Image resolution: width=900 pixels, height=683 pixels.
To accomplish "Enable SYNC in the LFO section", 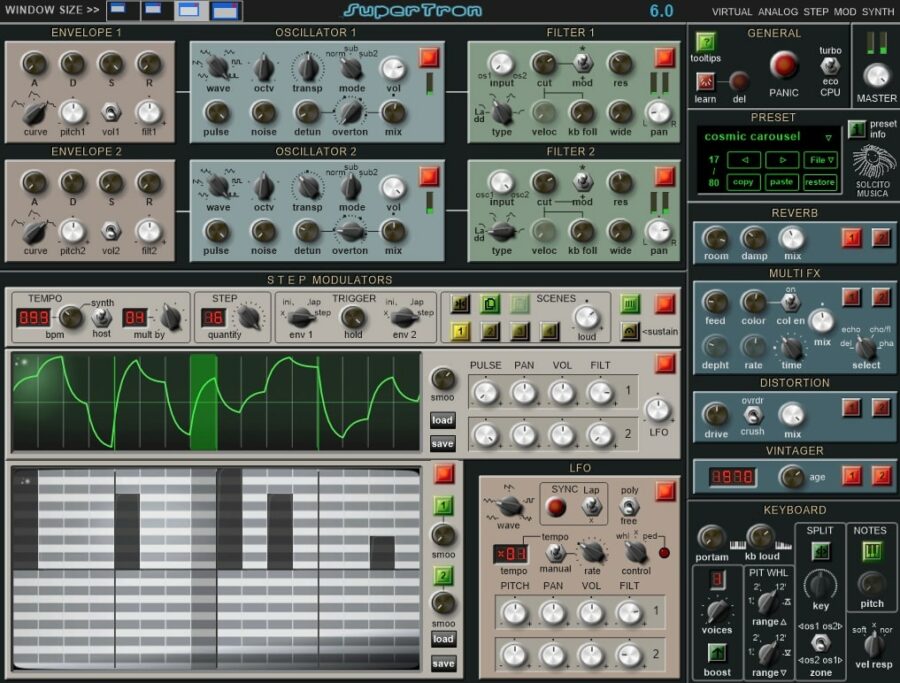I will 557,507.
